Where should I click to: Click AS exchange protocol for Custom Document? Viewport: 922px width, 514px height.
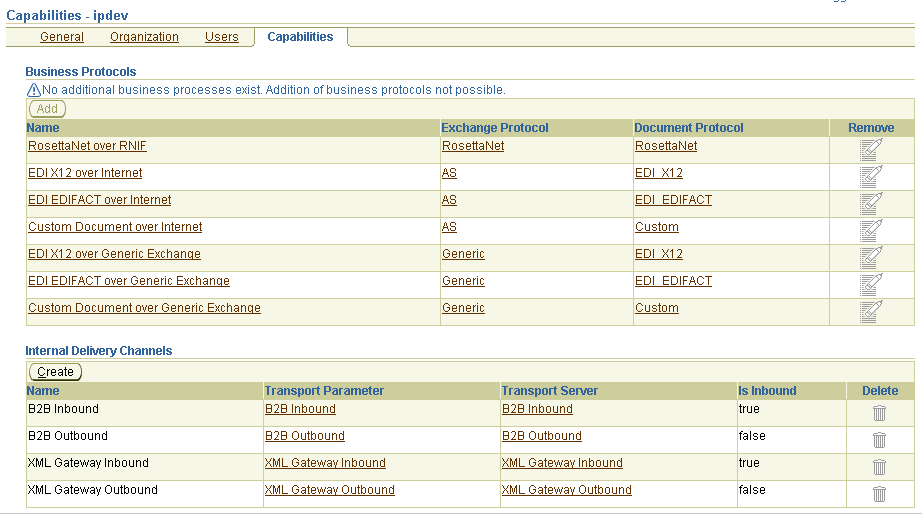point(449,227)
